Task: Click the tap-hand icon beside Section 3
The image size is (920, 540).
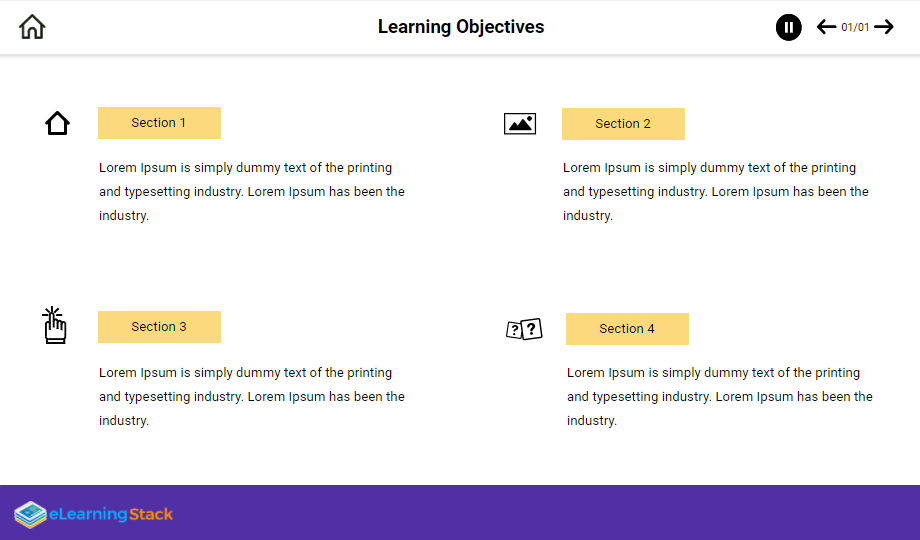Action: [x=55, y=327]
